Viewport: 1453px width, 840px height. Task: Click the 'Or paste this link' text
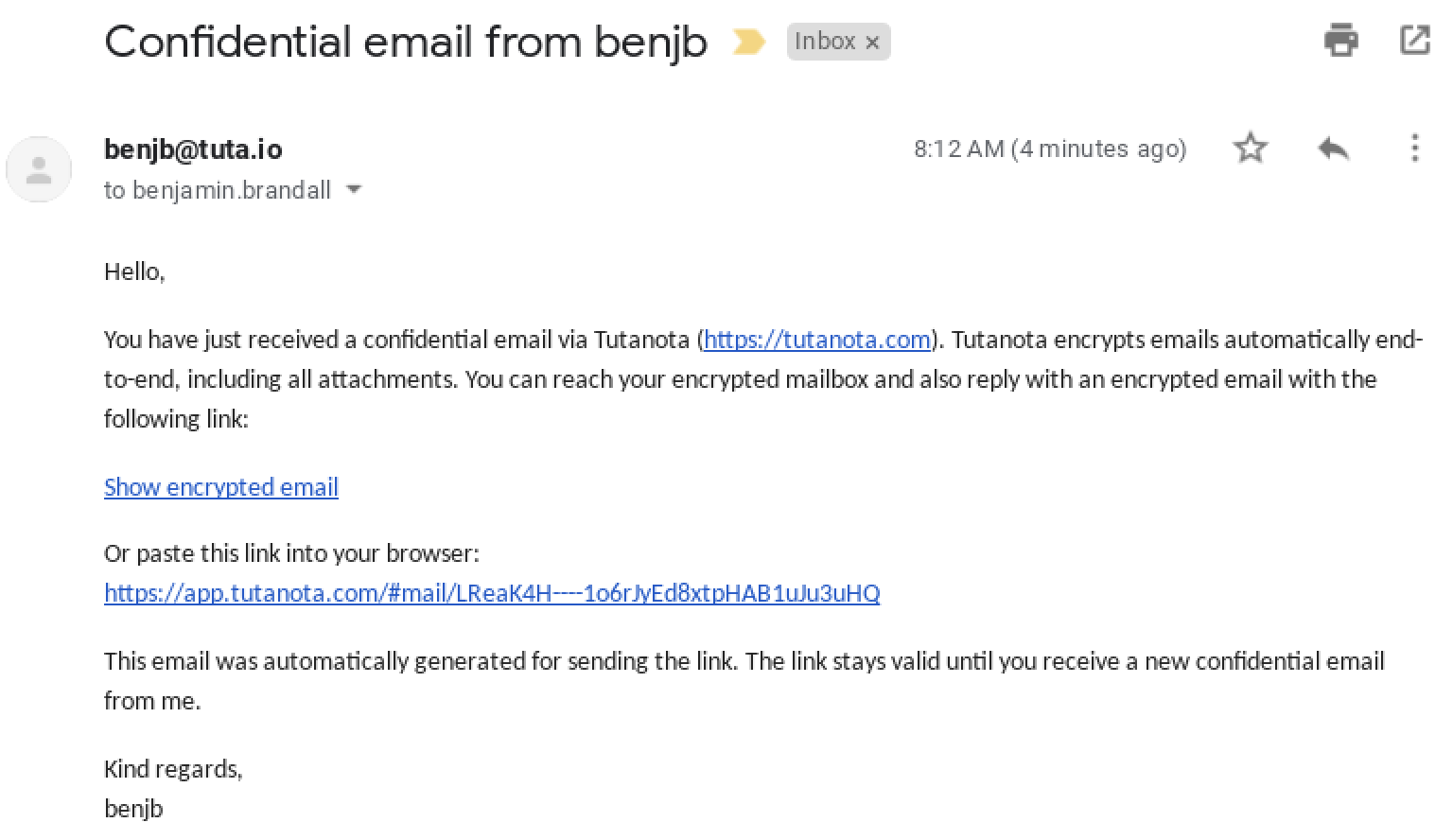[x=291, y=553]
